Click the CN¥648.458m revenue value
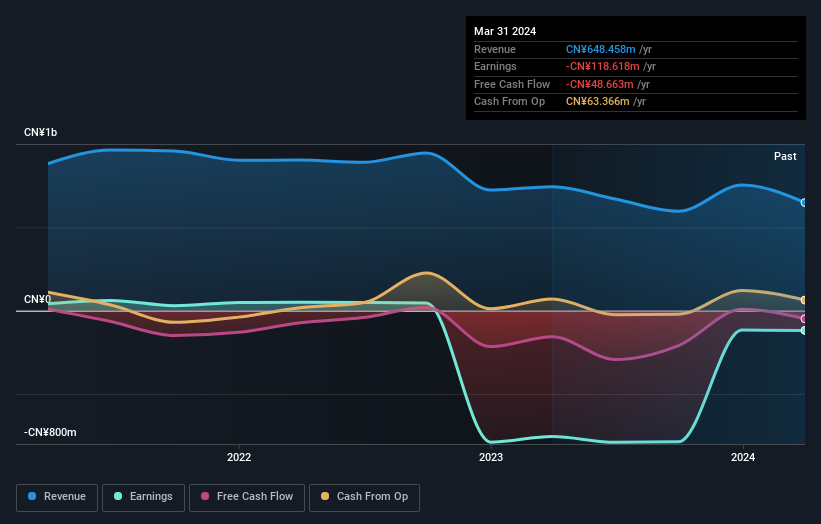 click(601, 49)
